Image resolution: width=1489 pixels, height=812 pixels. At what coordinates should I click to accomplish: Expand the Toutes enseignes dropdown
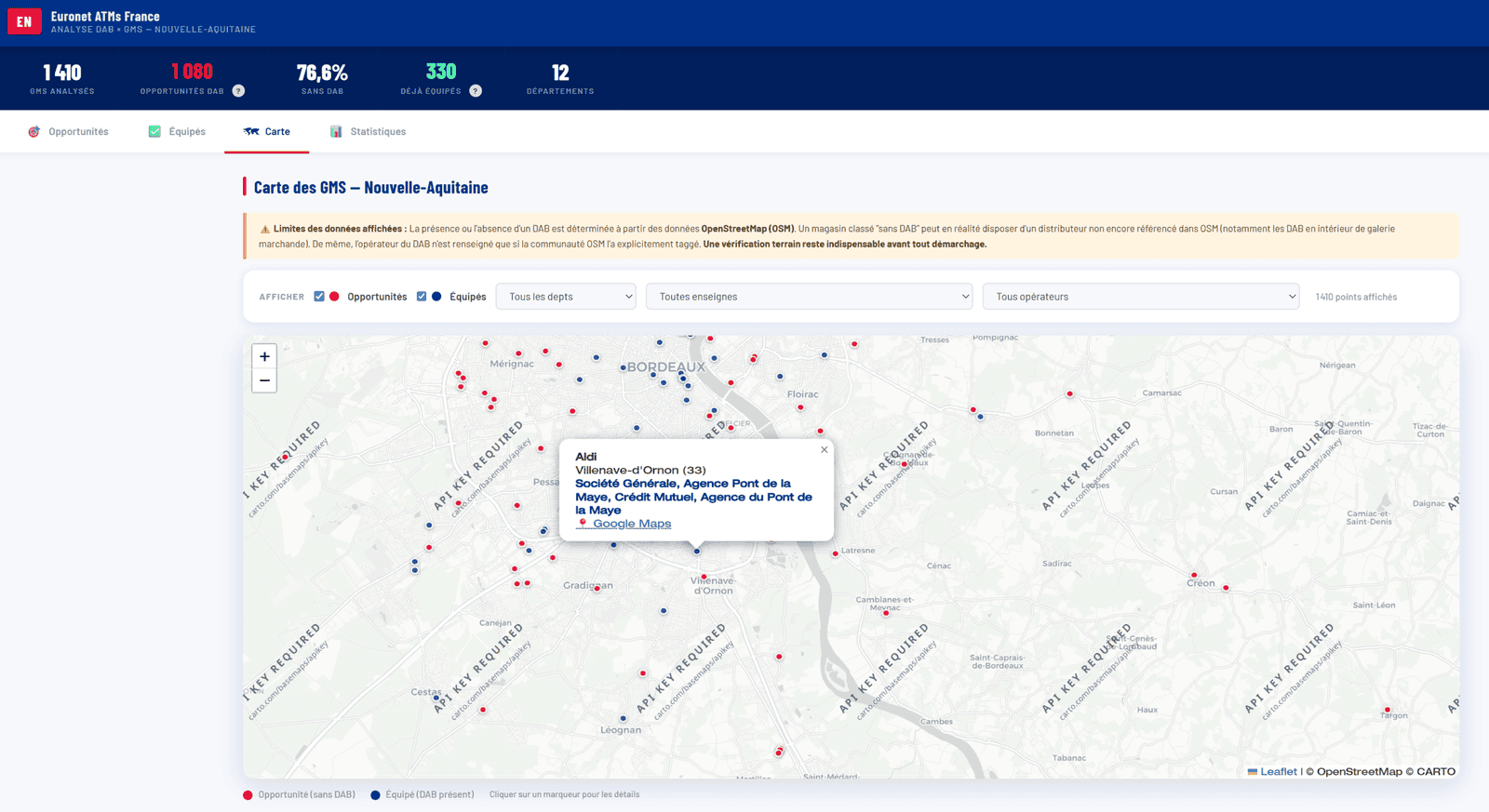(x=809, y=297)
